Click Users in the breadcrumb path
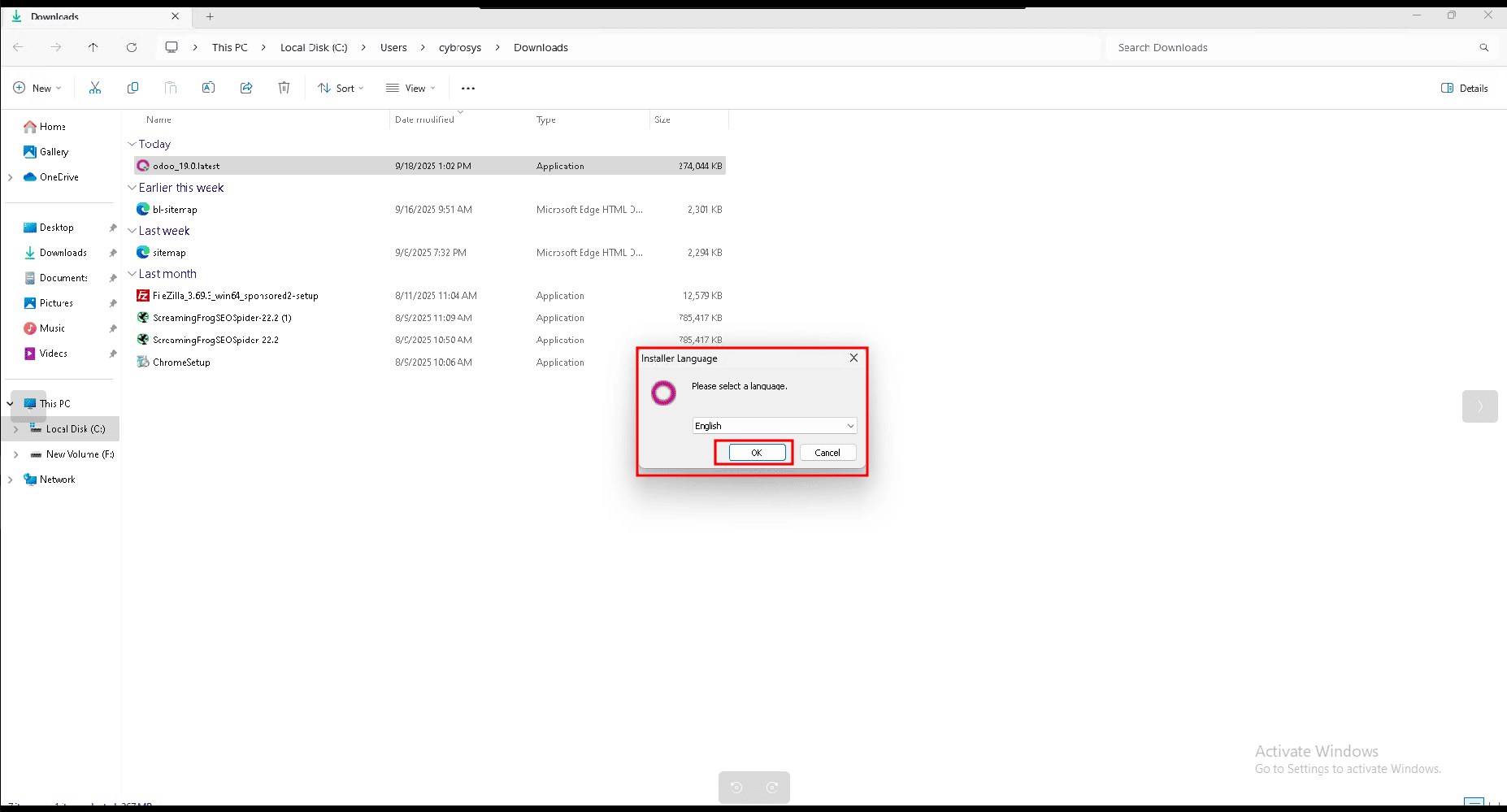 click(393, 47)
